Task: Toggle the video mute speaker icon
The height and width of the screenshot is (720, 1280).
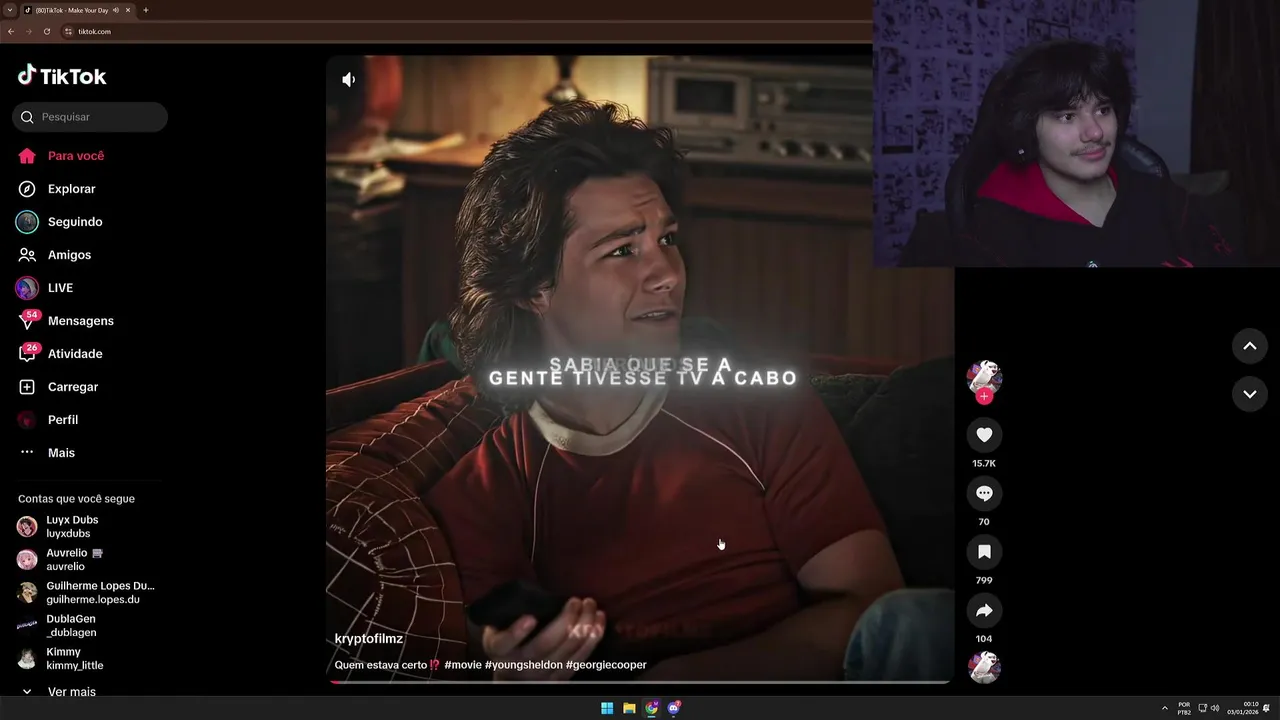Action: (348, 80)
